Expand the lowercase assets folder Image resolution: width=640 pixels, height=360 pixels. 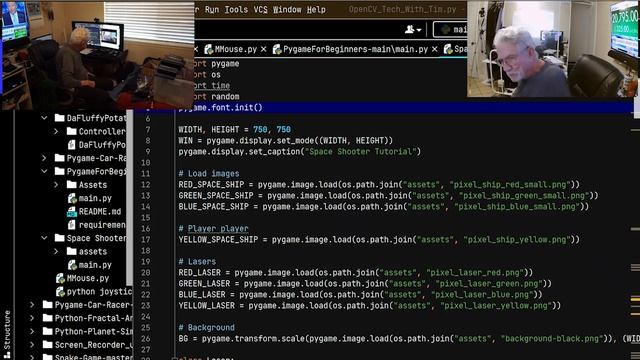pyautogui.click(x=56, y=251)
